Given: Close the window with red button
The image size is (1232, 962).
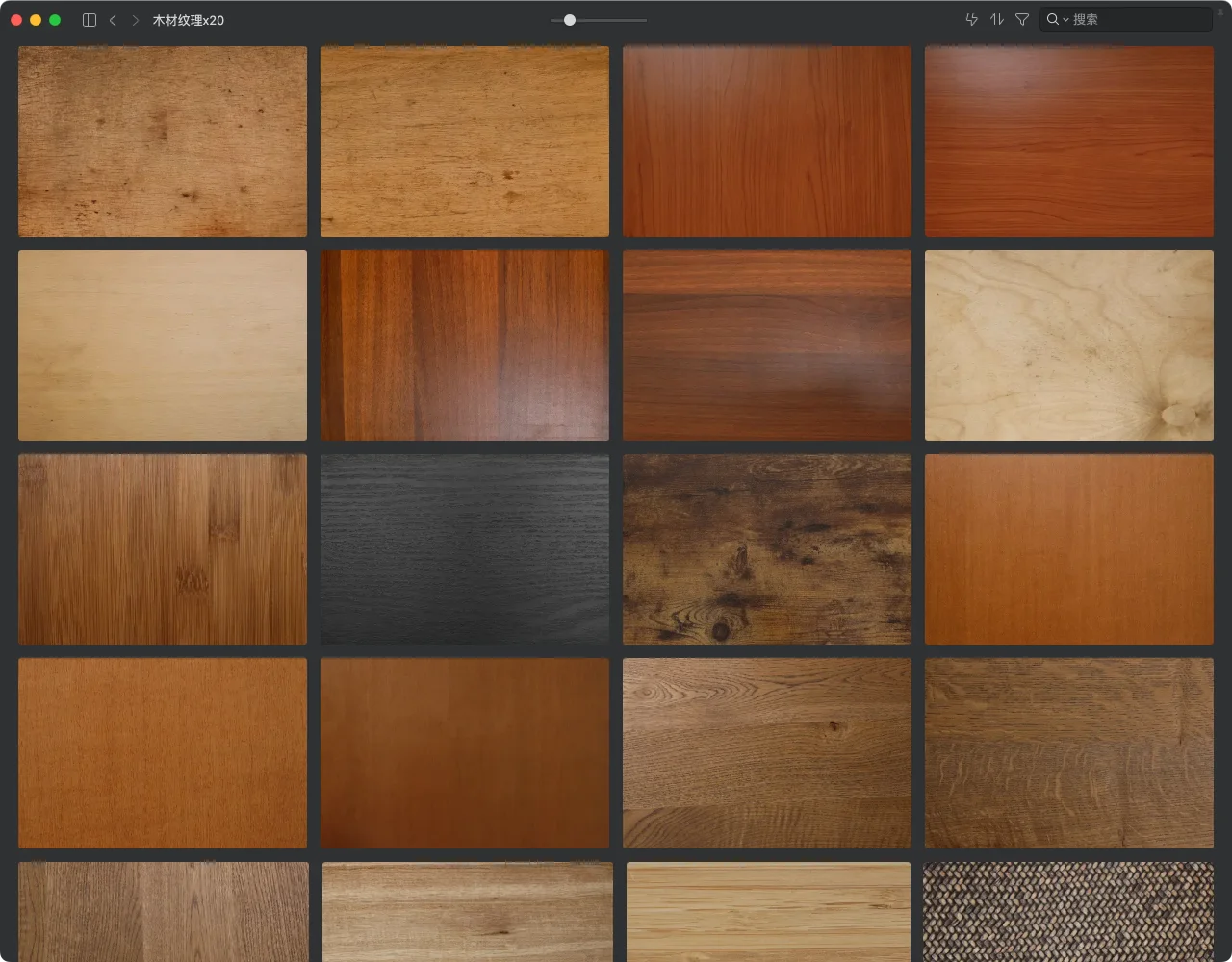Looking at the screenshot, I should pos(16,20).
